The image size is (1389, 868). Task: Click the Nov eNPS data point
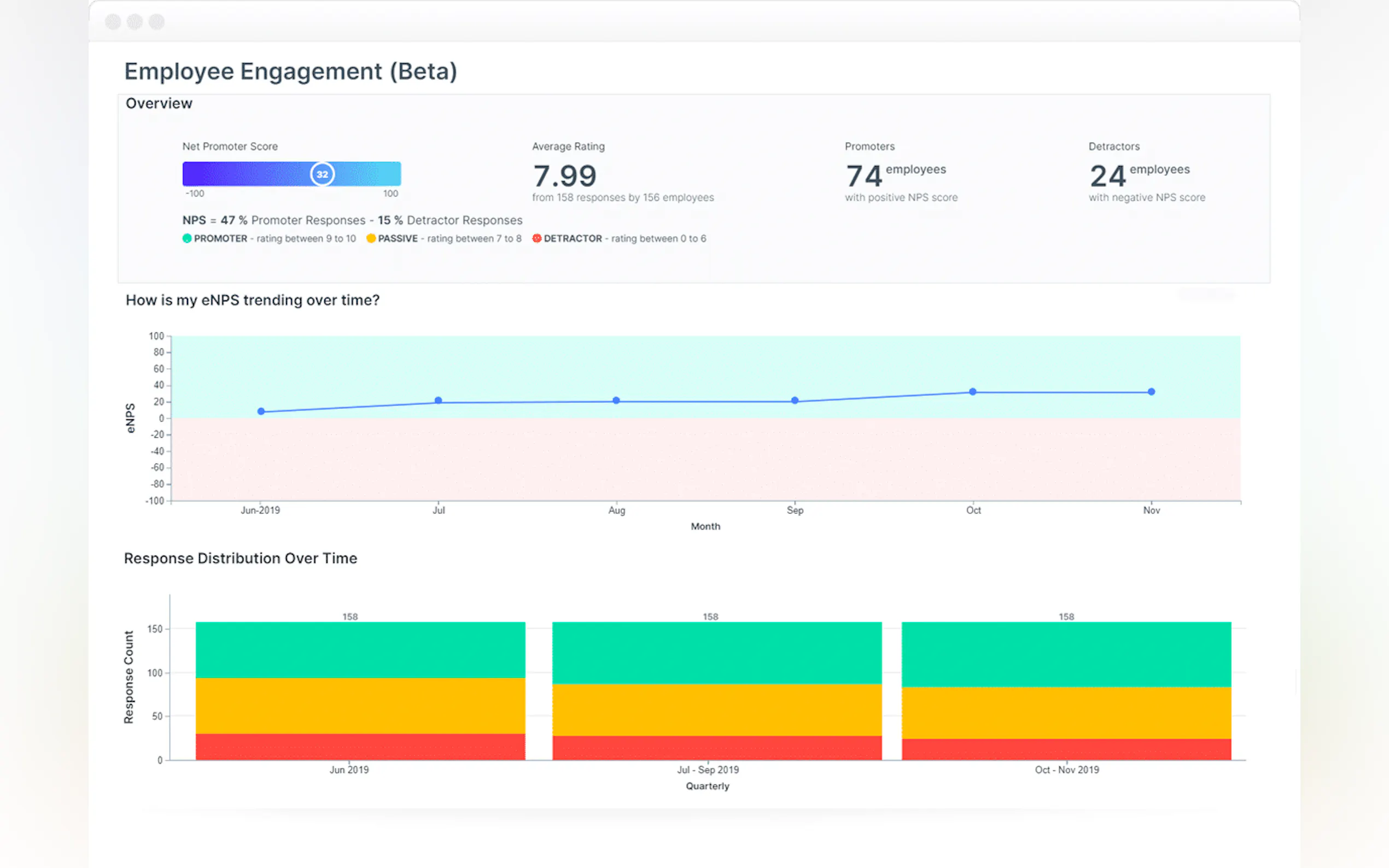coord(1151,391)
